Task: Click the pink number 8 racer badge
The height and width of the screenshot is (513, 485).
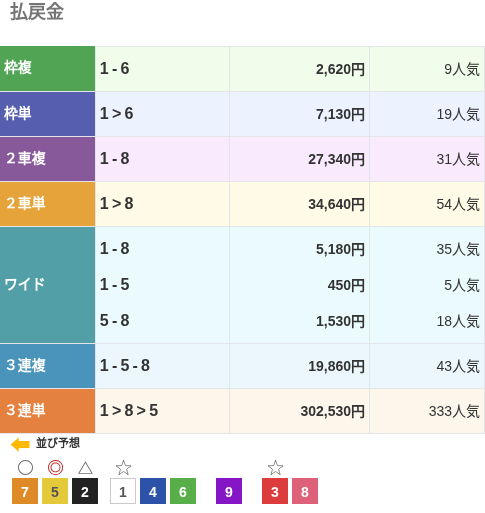Action: [x=305, y=491]
